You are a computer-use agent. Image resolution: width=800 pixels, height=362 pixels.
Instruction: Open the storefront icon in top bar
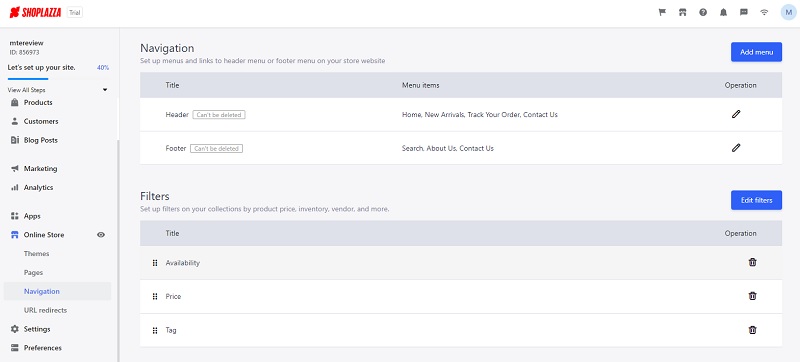pos(683,13)
